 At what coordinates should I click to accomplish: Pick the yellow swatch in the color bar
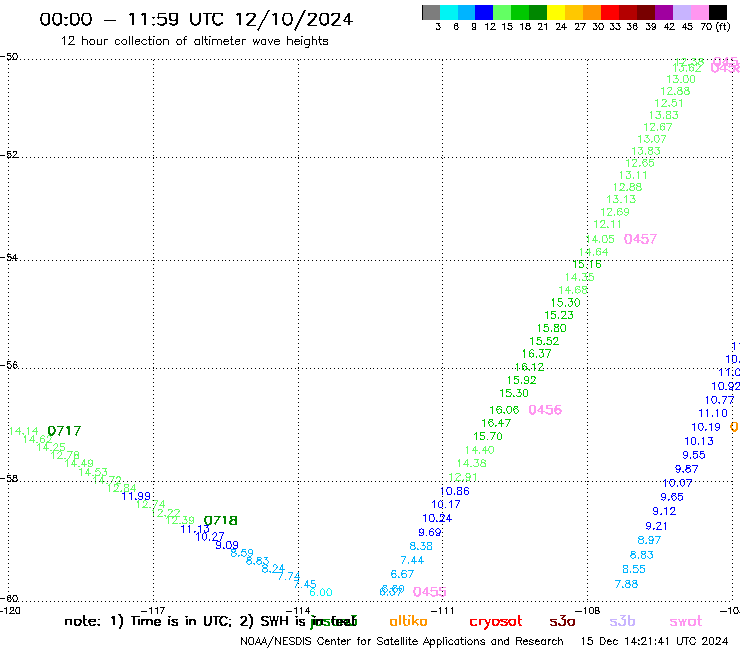556,12
